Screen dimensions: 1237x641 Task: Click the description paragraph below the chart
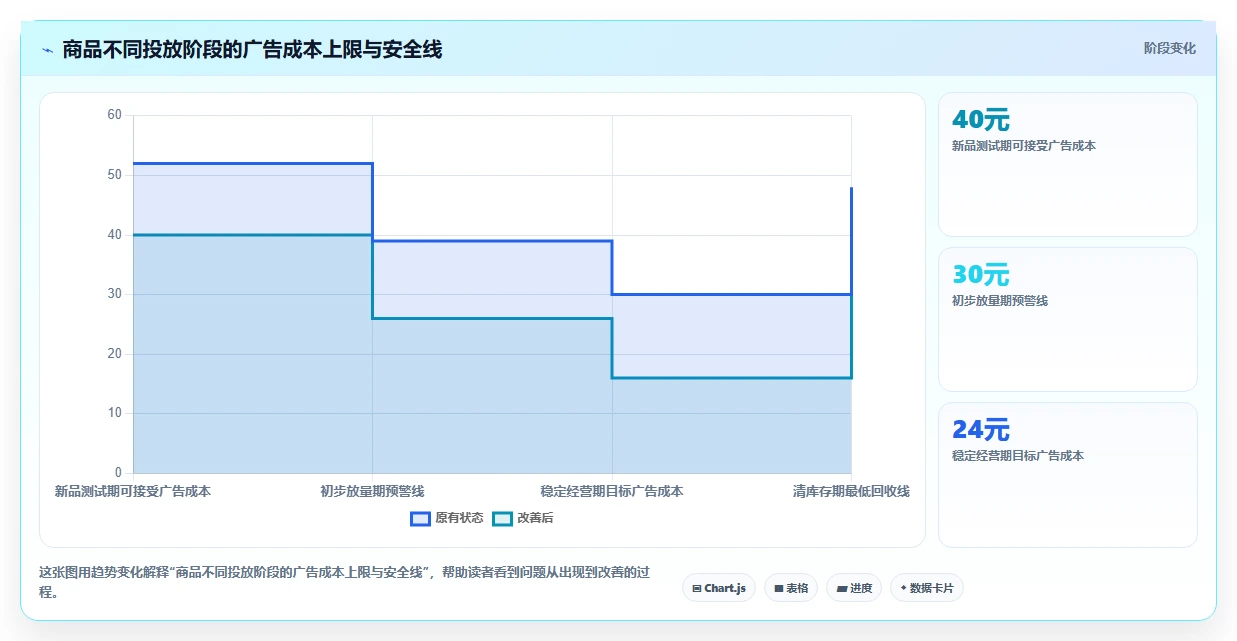344,582
